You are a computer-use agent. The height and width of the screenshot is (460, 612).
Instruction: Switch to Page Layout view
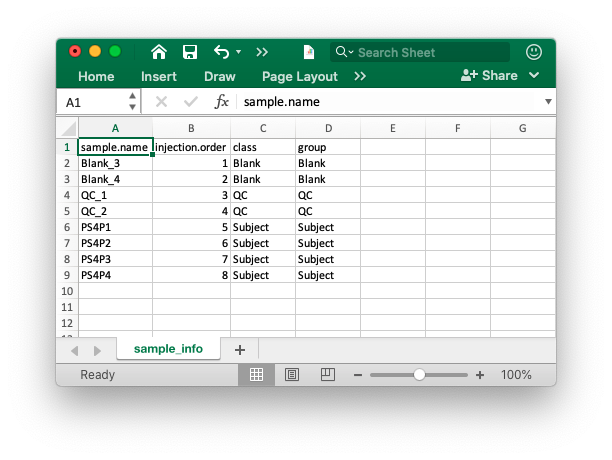291,375
